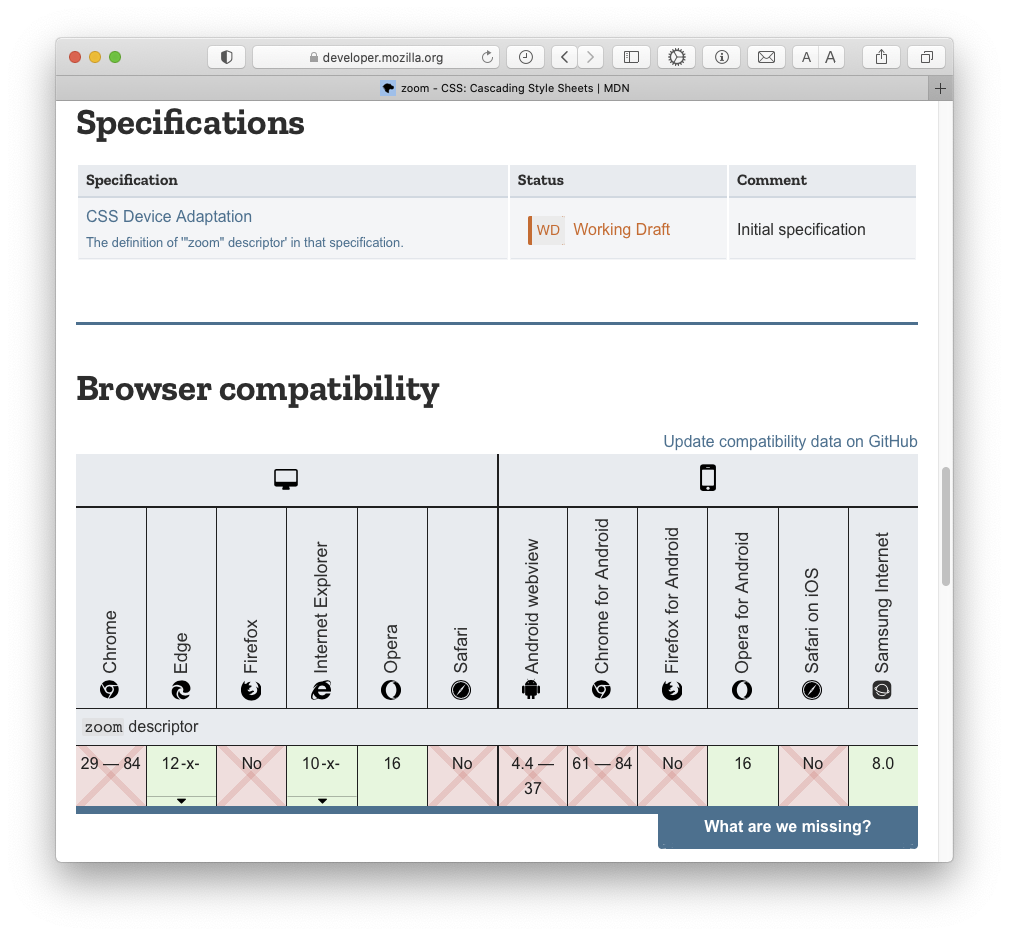Screen dimensions: 1009x936
Task: Expand the Edge 12 compatibility notes
Action: point(181,800)
